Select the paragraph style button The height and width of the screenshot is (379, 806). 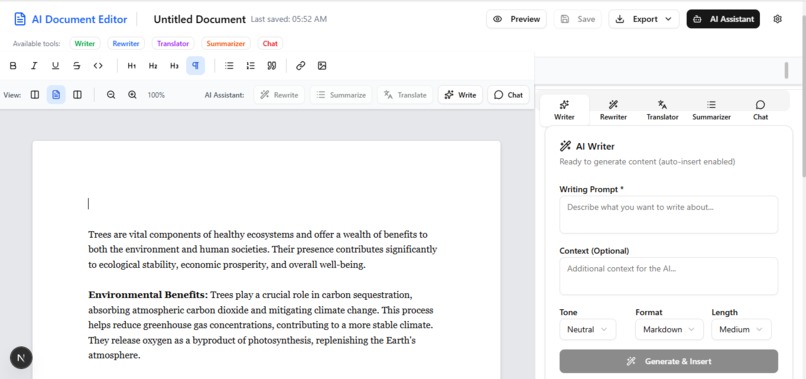pos(195,66)
